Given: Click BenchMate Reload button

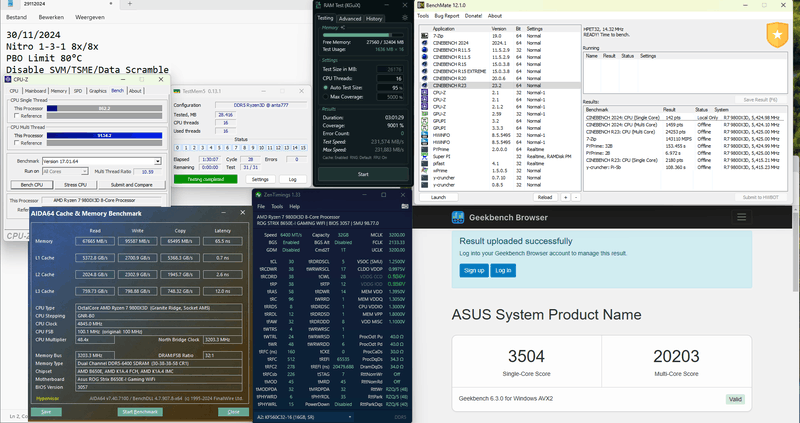Looking at the screenshot, I should coord(545,197).
